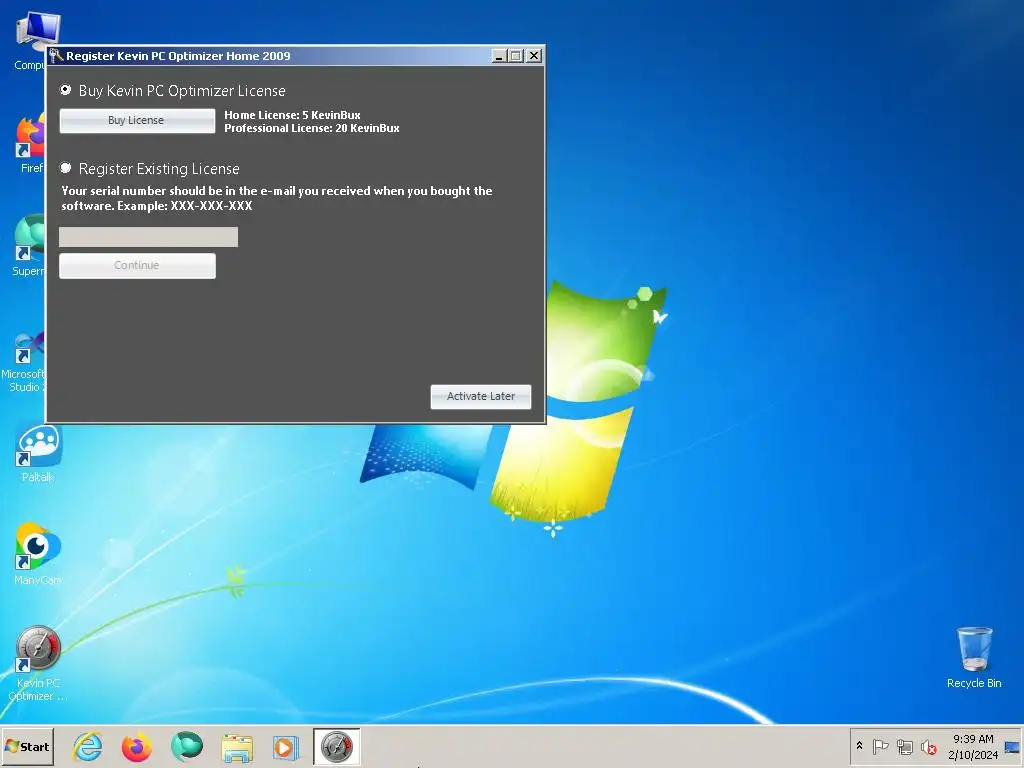Show hidden icons in system tray
The image size is (1024, 768).
[x=859, y=746]
